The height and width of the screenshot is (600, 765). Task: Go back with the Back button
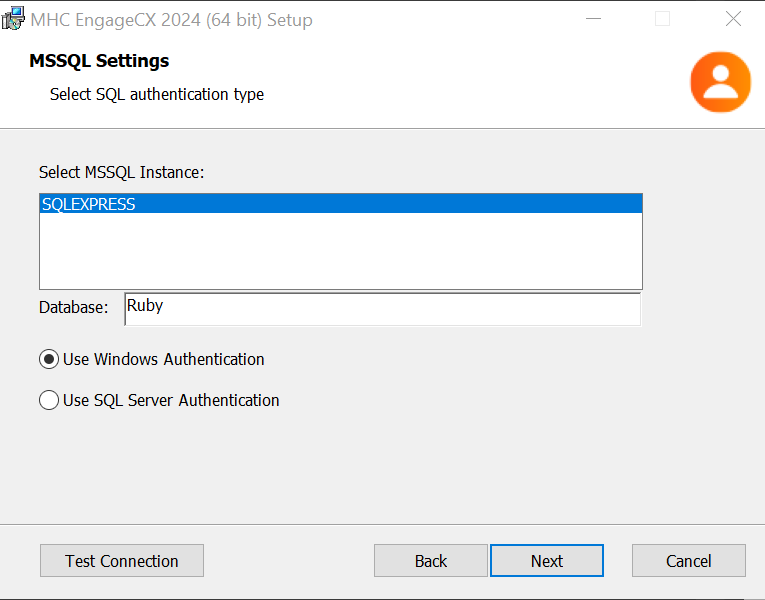point(431,560)
